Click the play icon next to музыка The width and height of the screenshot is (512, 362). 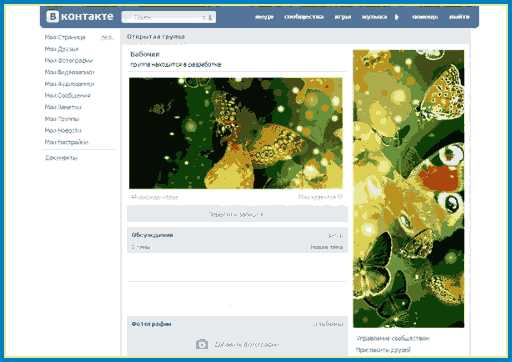pyautogui.click(x=396, y=17)
